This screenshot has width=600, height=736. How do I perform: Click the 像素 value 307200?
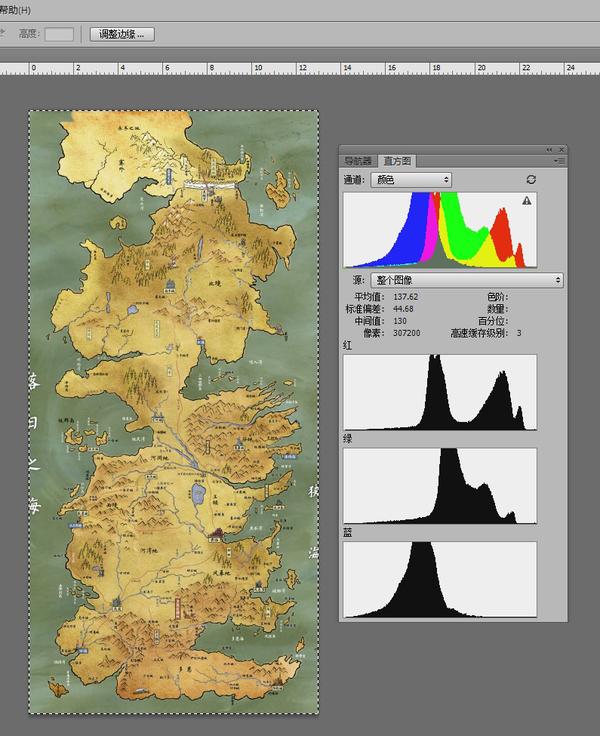[407, 333]
